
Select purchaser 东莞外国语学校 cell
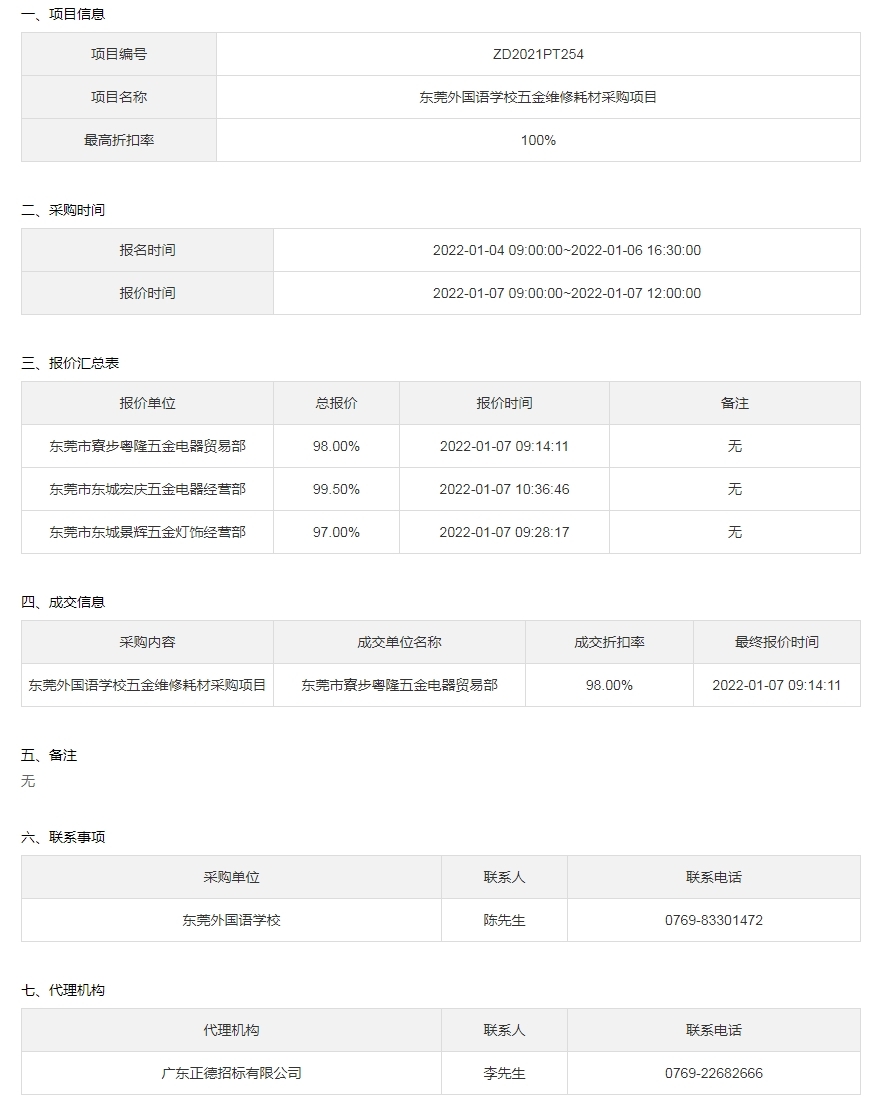click(x=231, y=920)
